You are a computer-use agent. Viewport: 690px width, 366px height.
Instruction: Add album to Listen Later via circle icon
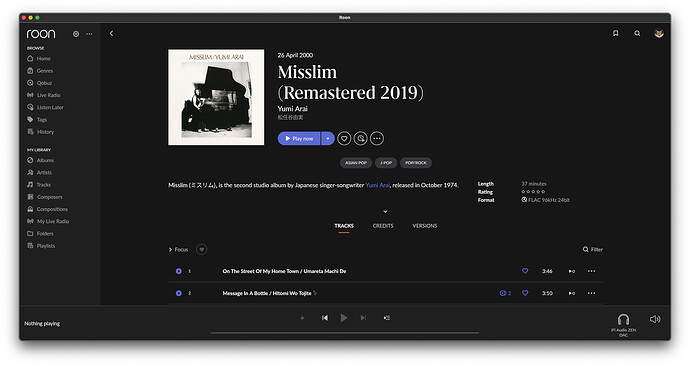point(360,139)
